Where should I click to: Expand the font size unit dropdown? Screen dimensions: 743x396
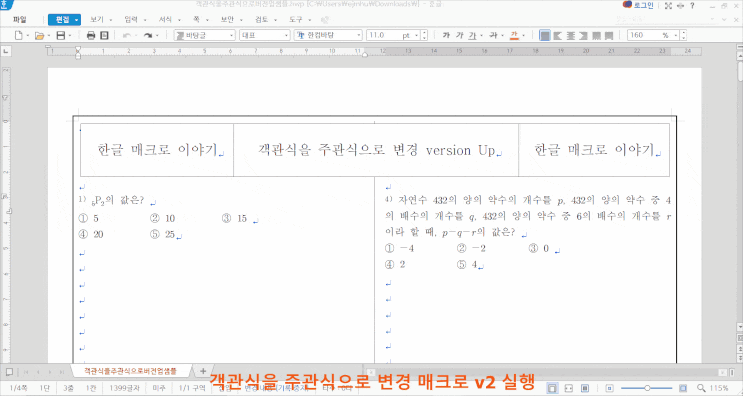pos(417,36)
